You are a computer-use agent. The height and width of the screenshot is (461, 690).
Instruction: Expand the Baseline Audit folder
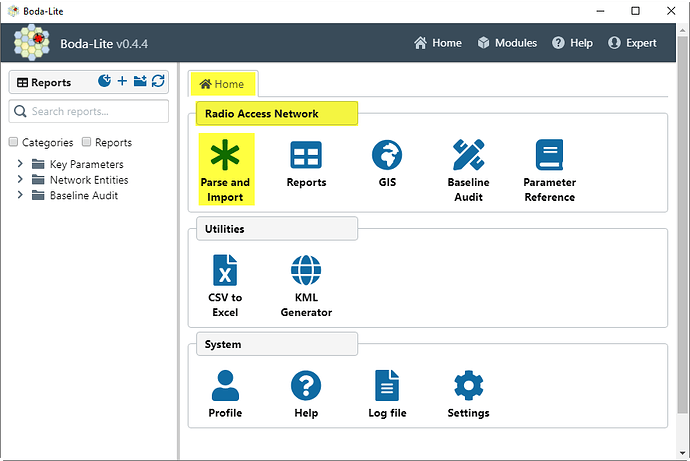20,195
